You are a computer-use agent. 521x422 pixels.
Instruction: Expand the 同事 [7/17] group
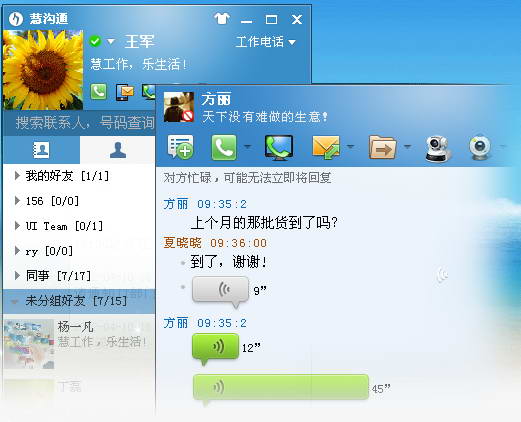(79, 276)
